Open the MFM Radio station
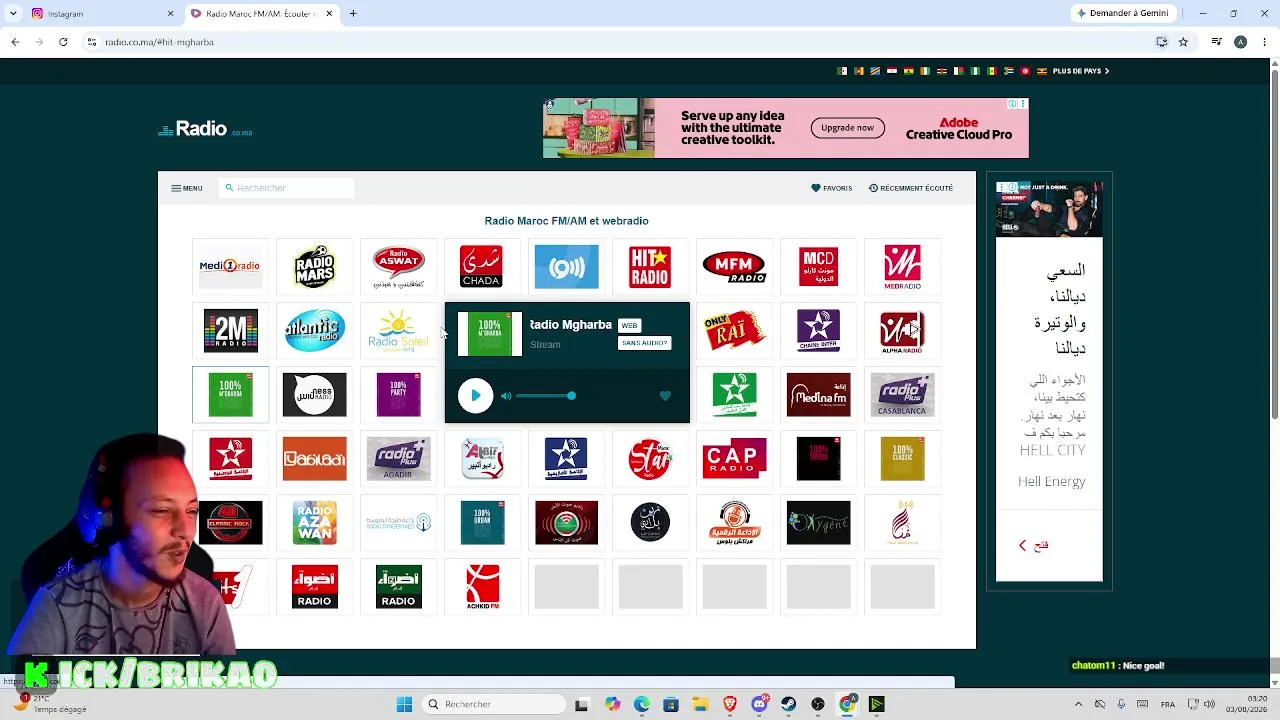This screenshot has height=720, width=1280. point(734,267)
